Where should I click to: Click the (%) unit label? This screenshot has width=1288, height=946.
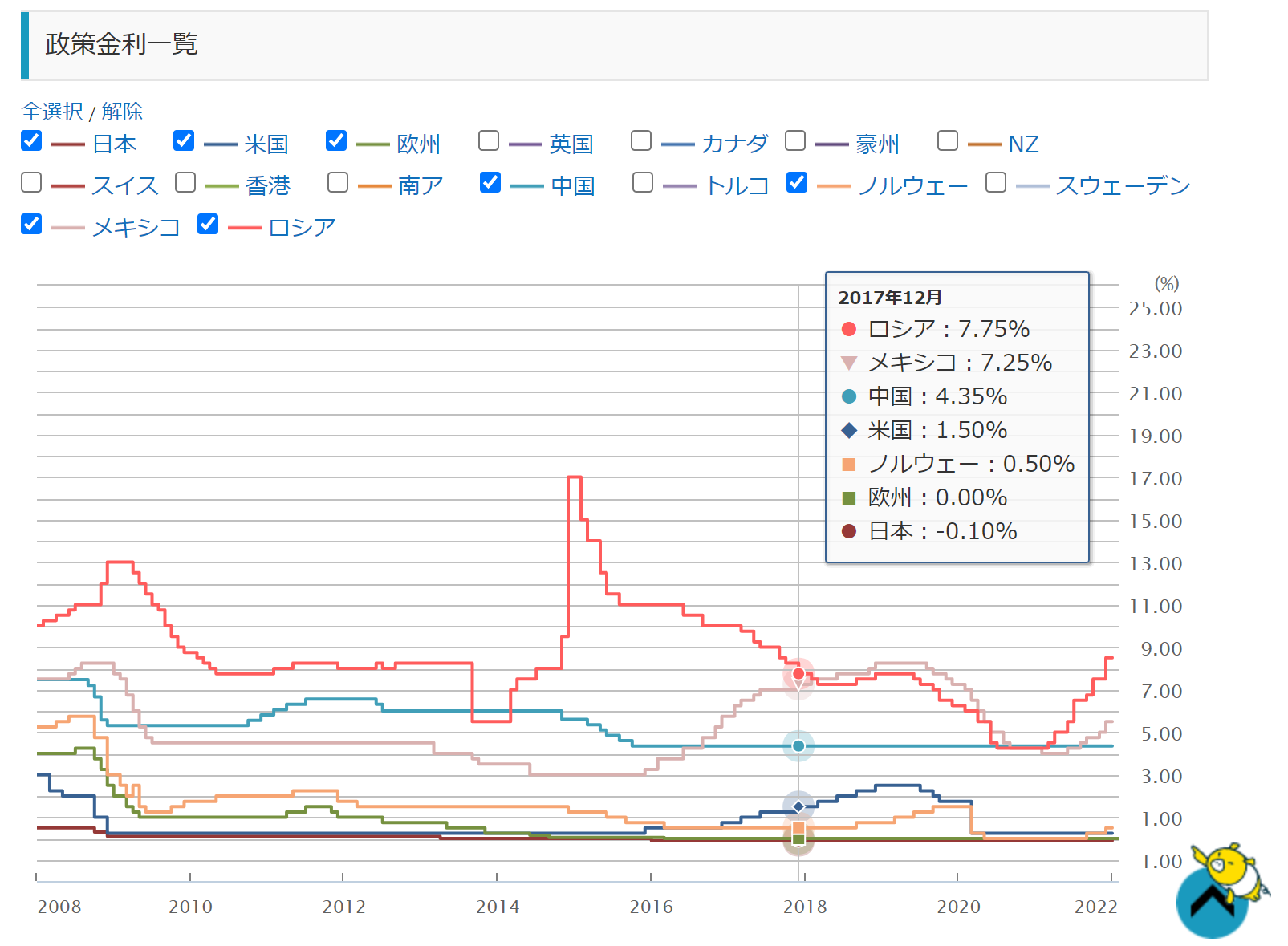click(1167, 283)
